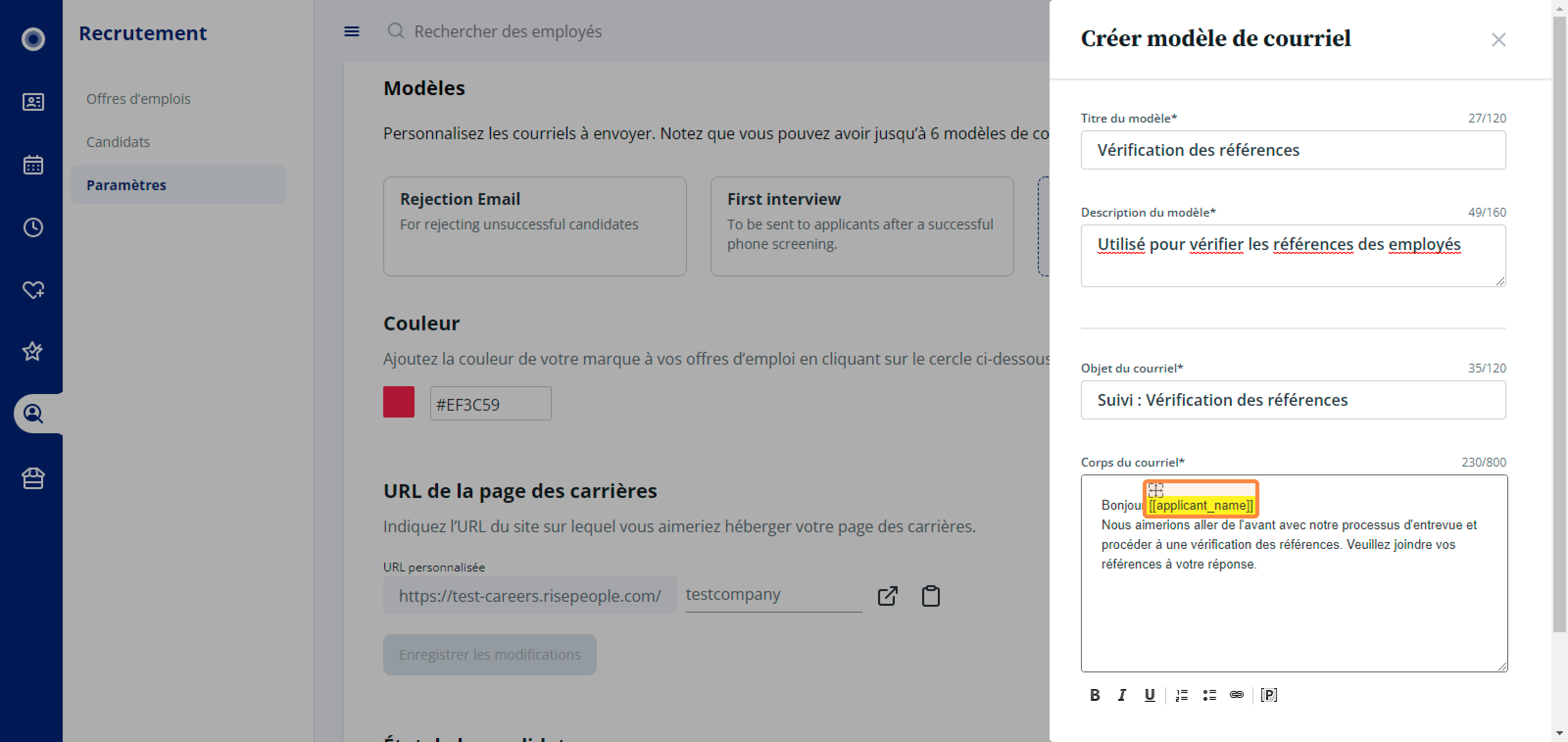Image resolution: width=1568 pixels, height=742 pixels.
Task: Toggle the hamburger menu icon
Action: click(x=352, y=32)
